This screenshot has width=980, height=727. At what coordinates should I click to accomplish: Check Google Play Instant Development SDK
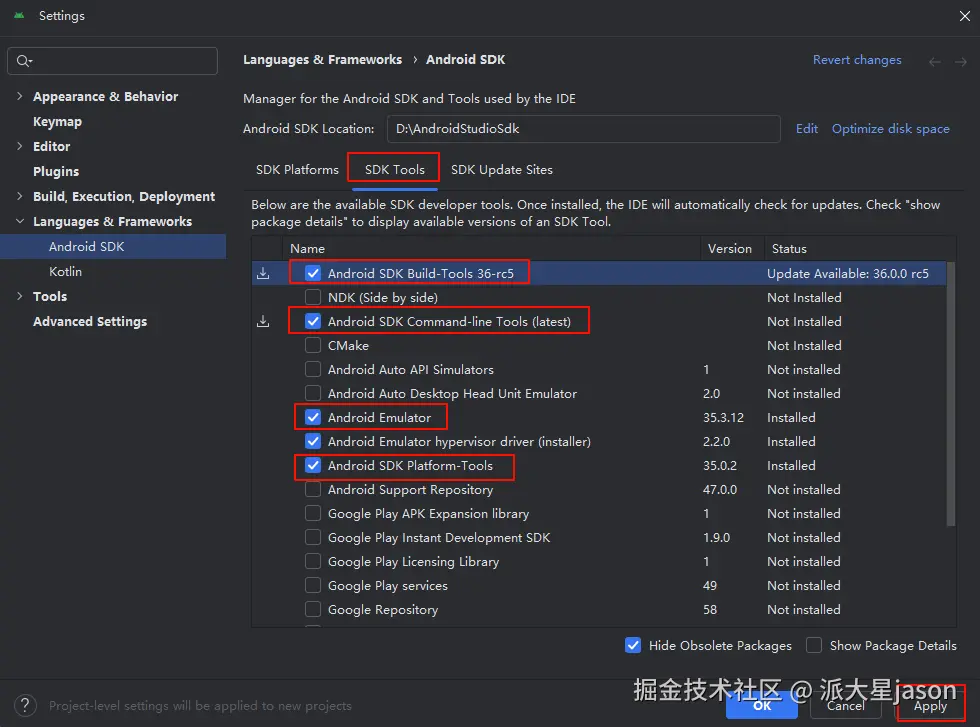click(x=313, y=537)
